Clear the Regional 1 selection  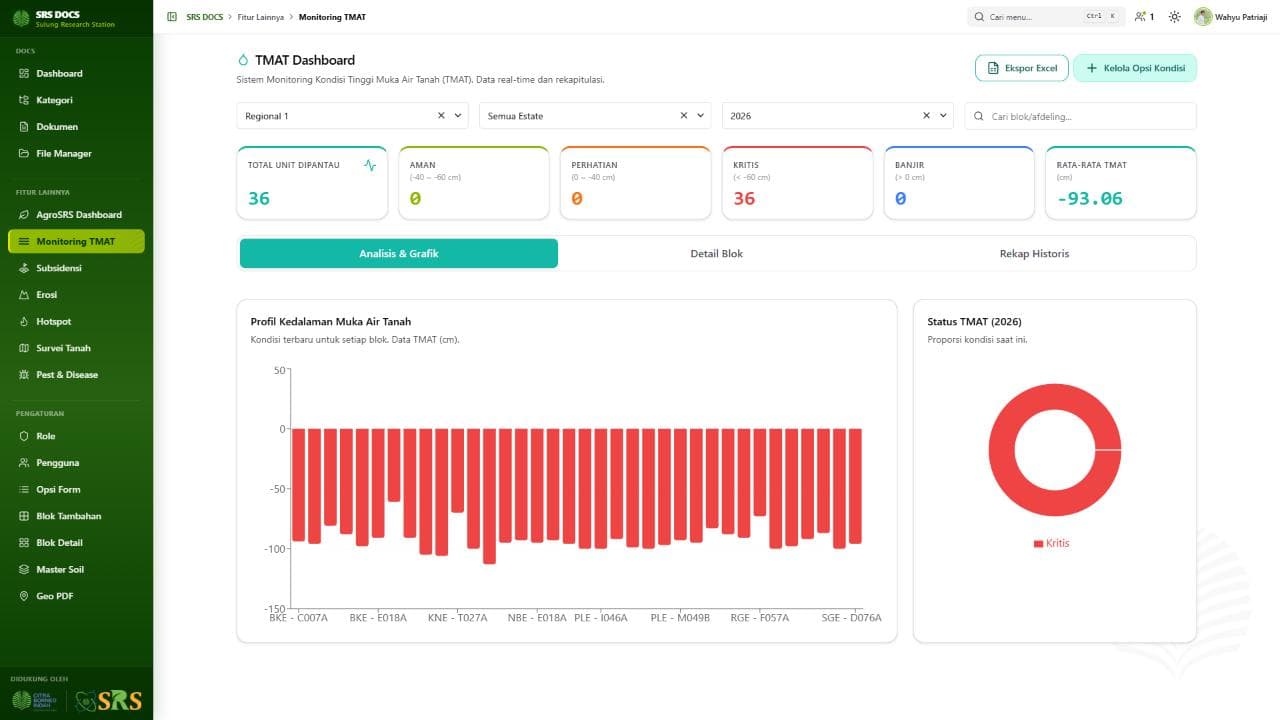pos(441,116)
